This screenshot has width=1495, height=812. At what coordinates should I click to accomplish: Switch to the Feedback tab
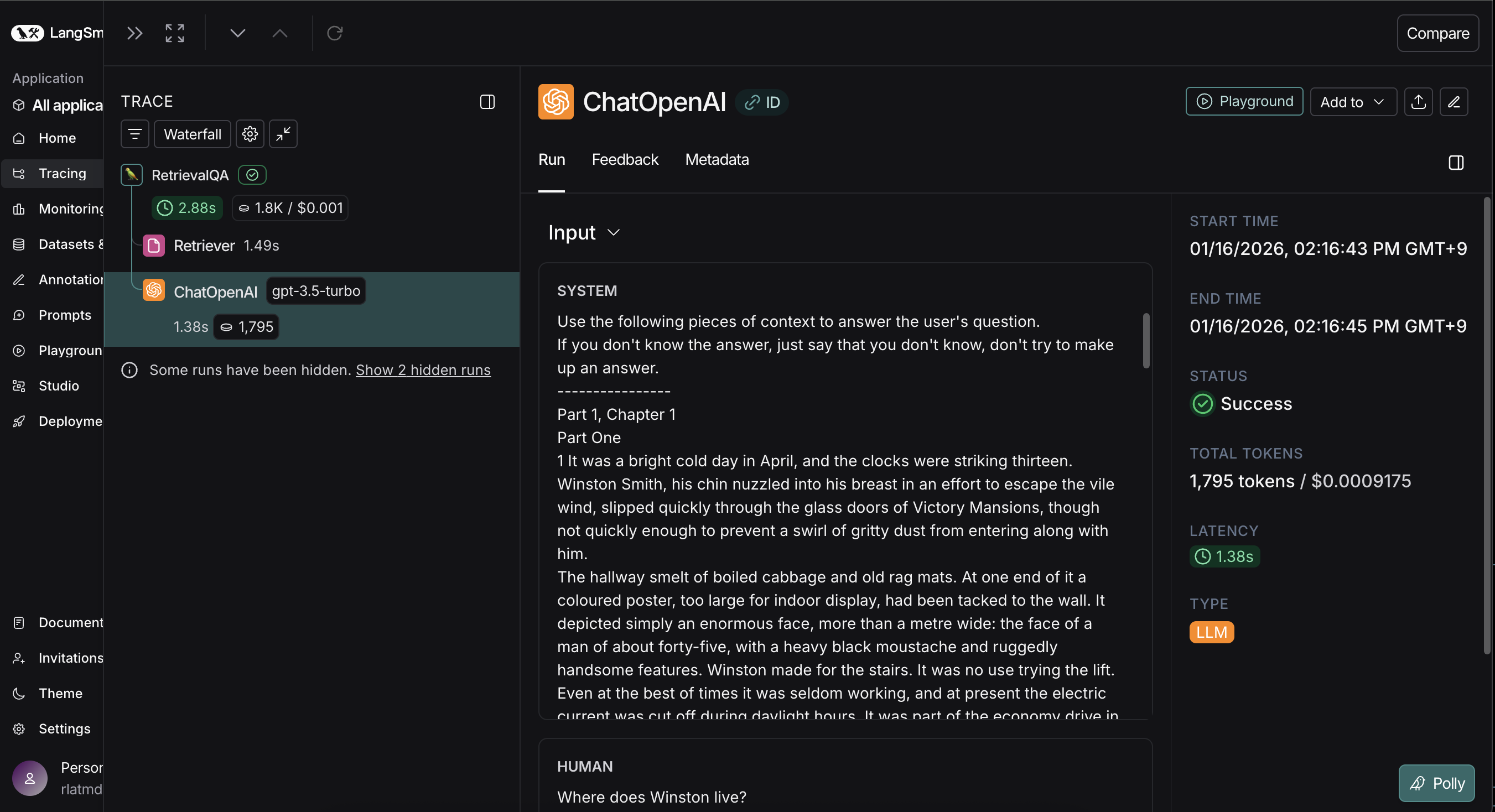point(625,159)
